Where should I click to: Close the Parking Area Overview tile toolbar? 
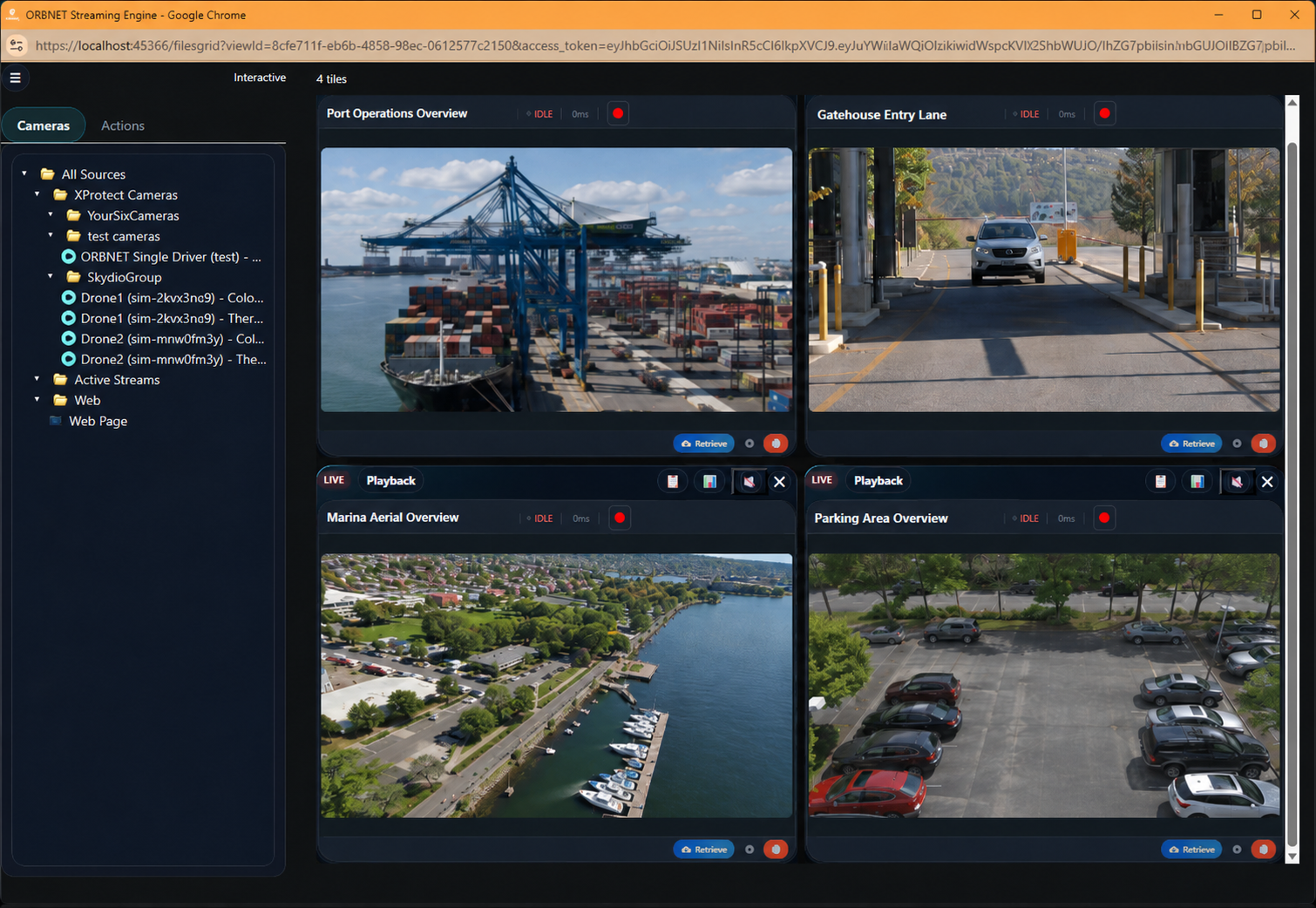[1267, 481]
